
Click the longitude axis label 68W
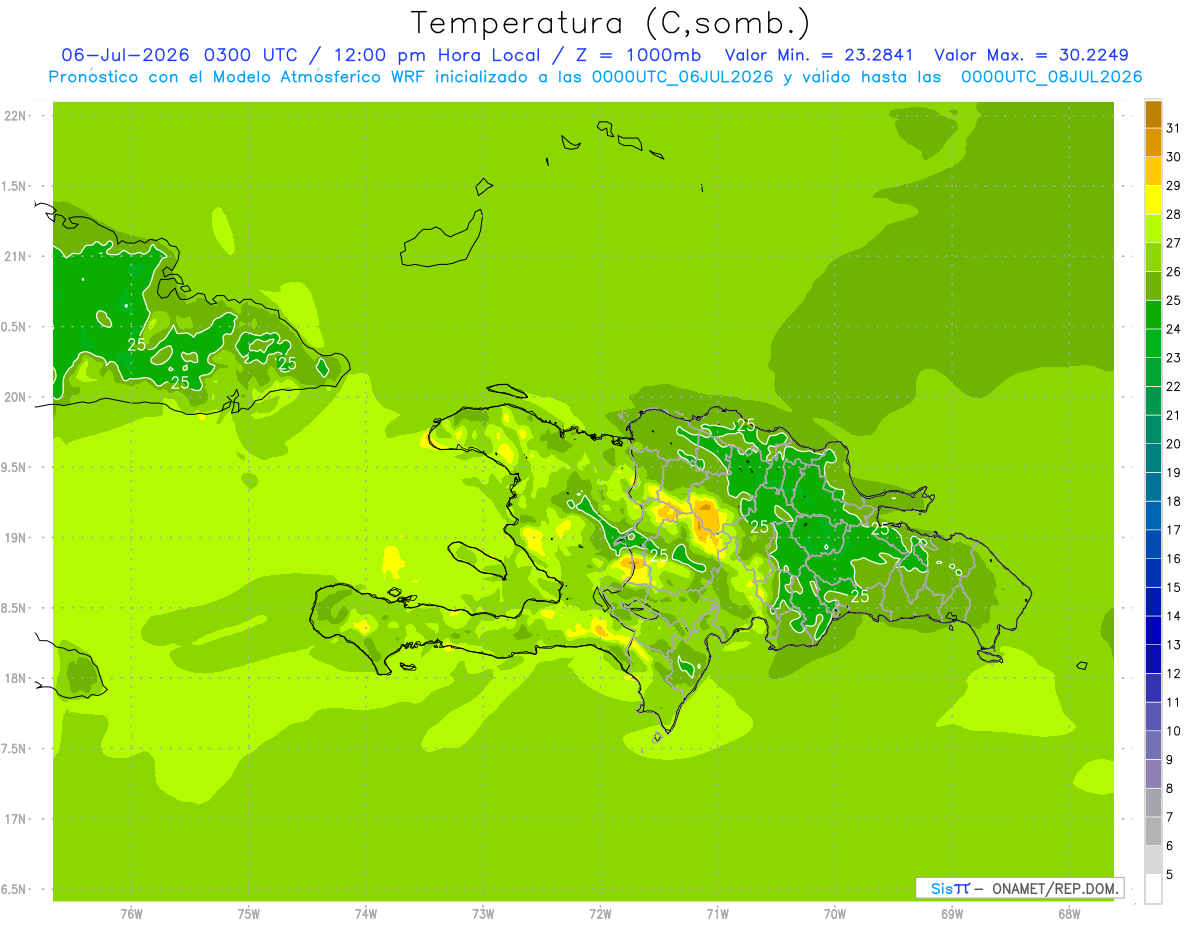tap(1069, 914)
